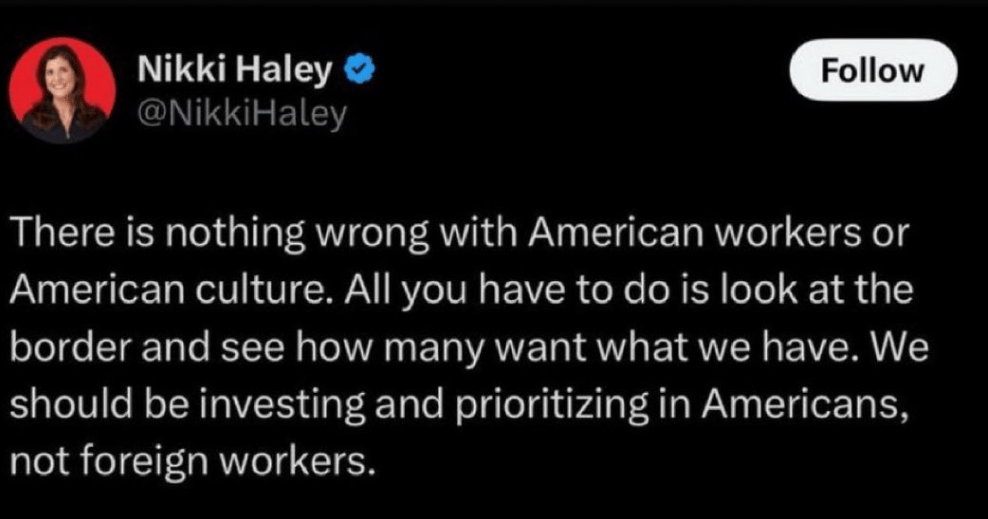Click the phrase "American workers or"
988x519 pixels.
click(719, 233)
